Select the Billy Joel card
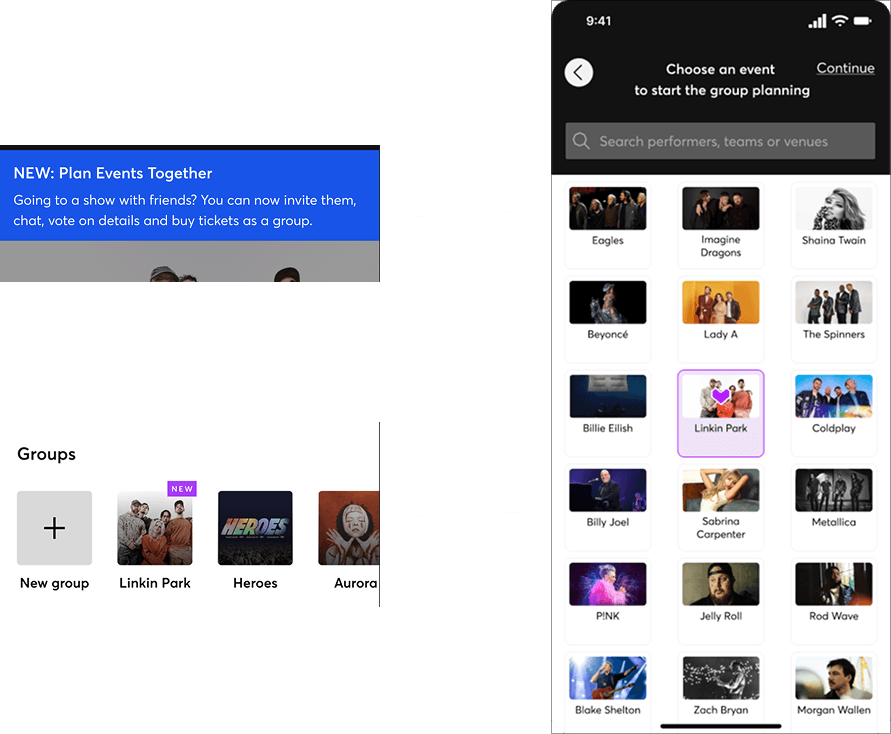891x734 pixels. coord(607,507)
